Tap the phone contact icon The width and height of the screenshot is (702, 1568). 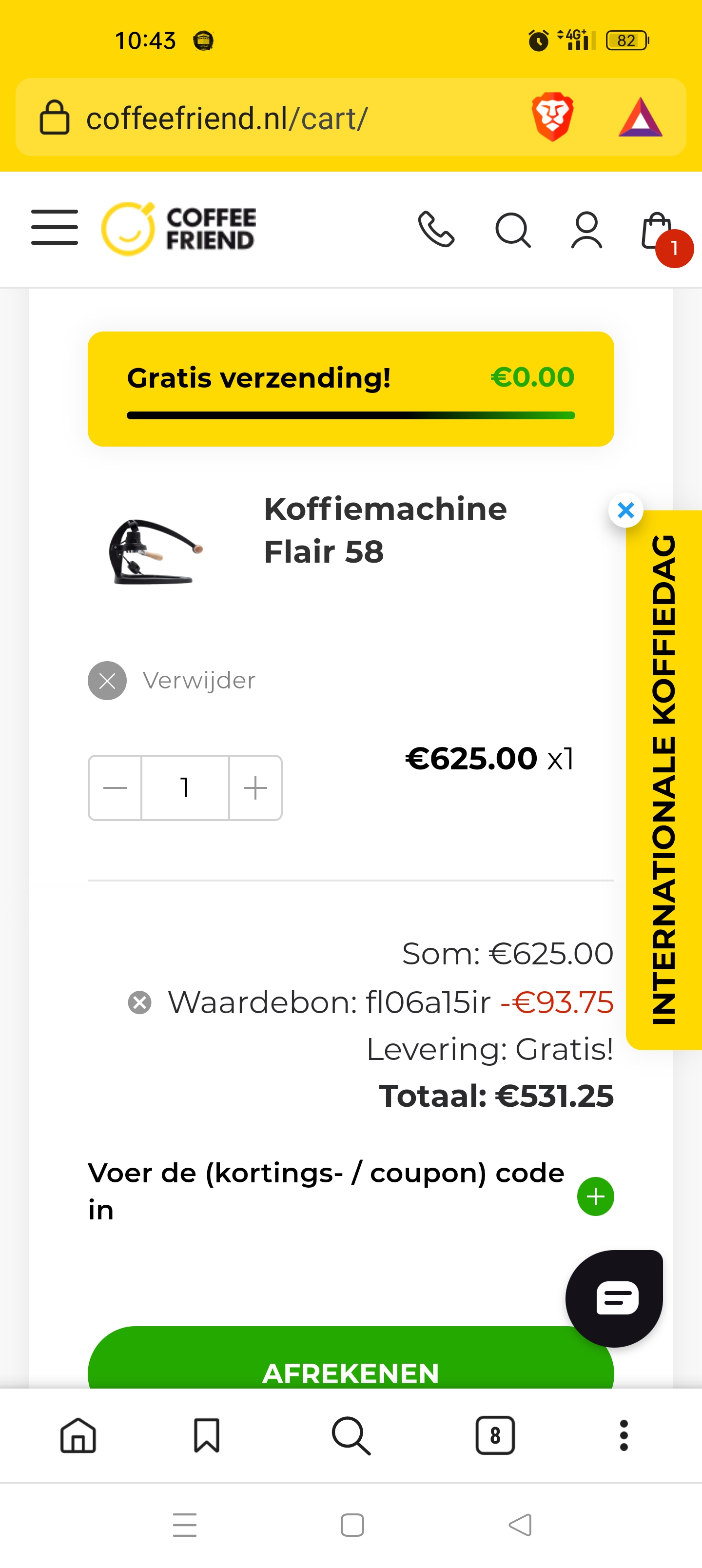(436, 230)
